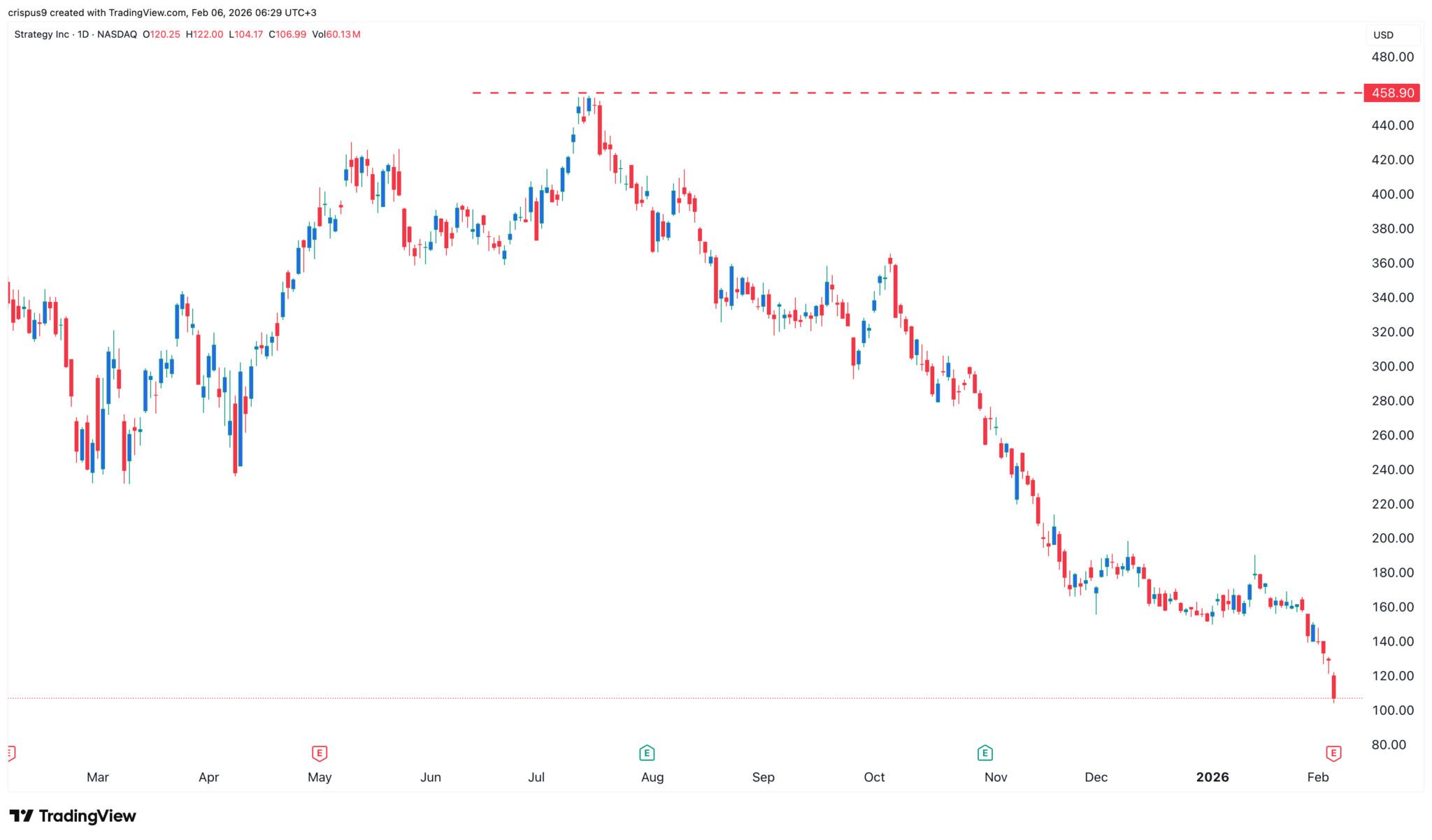The image size is (1432, 840).
Task: Click the red 458.90 price label
Action: (x=1391, y=93)
